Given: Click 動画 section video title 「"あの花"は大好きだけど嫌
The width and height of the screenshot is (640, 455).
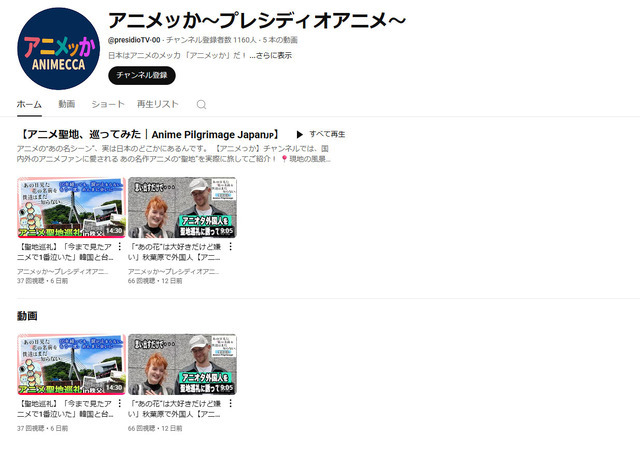Looking at the screenshot, I should click(175, 409).
